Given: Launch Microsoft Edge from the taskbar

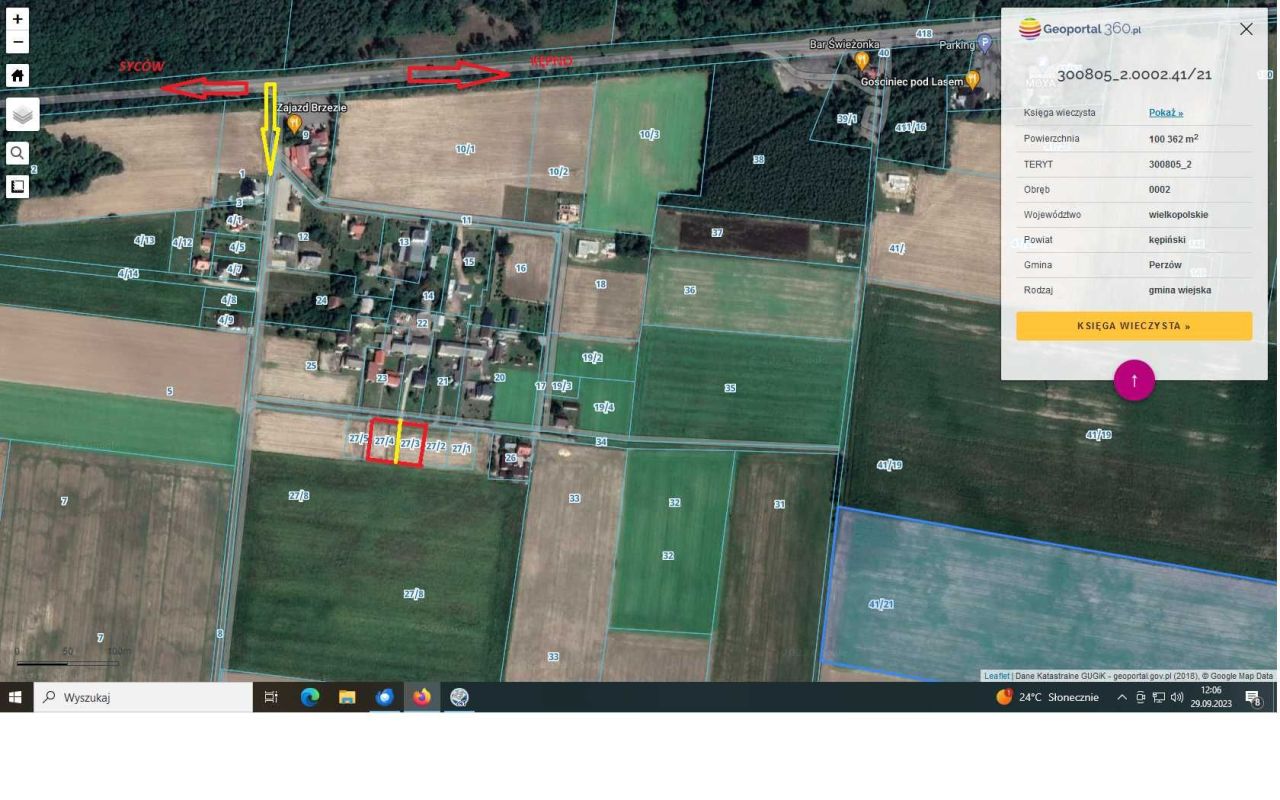Looking at the screenshot, I should point(309,697).
